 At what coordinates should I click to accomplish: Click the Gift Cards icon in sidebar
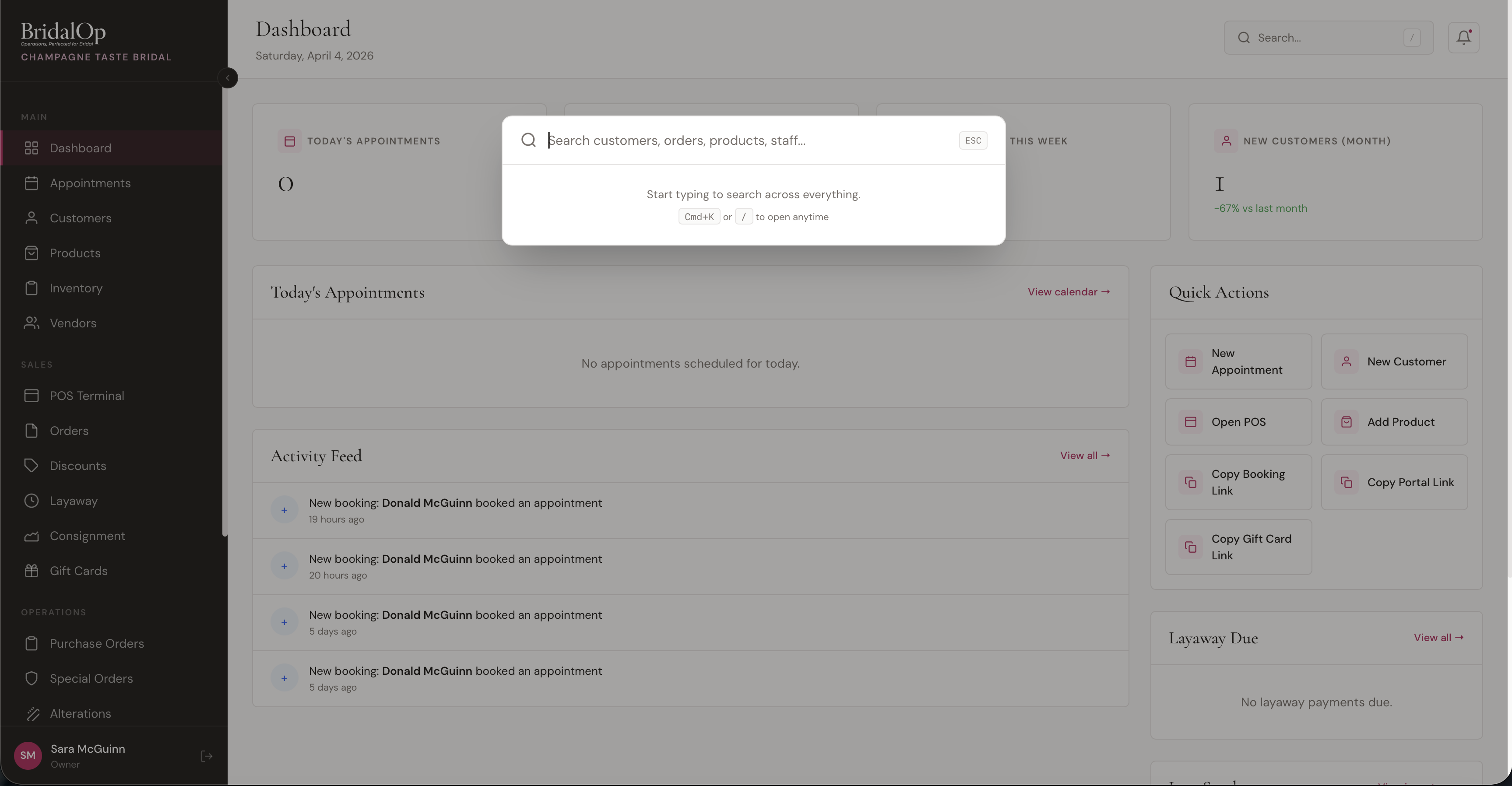[32, 571]
